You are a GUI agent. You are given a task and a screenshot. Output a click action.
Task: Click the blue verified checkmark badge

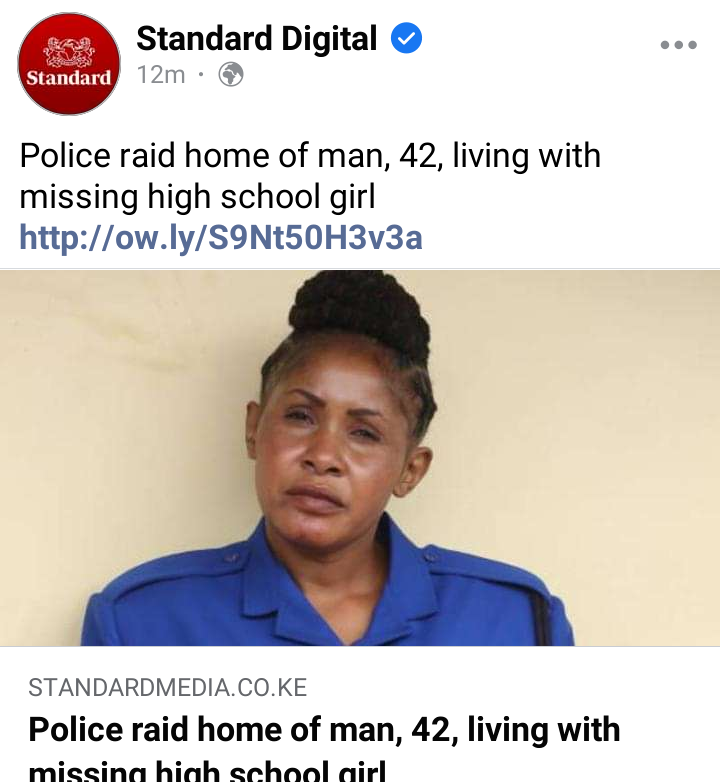pyautogui.click(x=406, y=38)
